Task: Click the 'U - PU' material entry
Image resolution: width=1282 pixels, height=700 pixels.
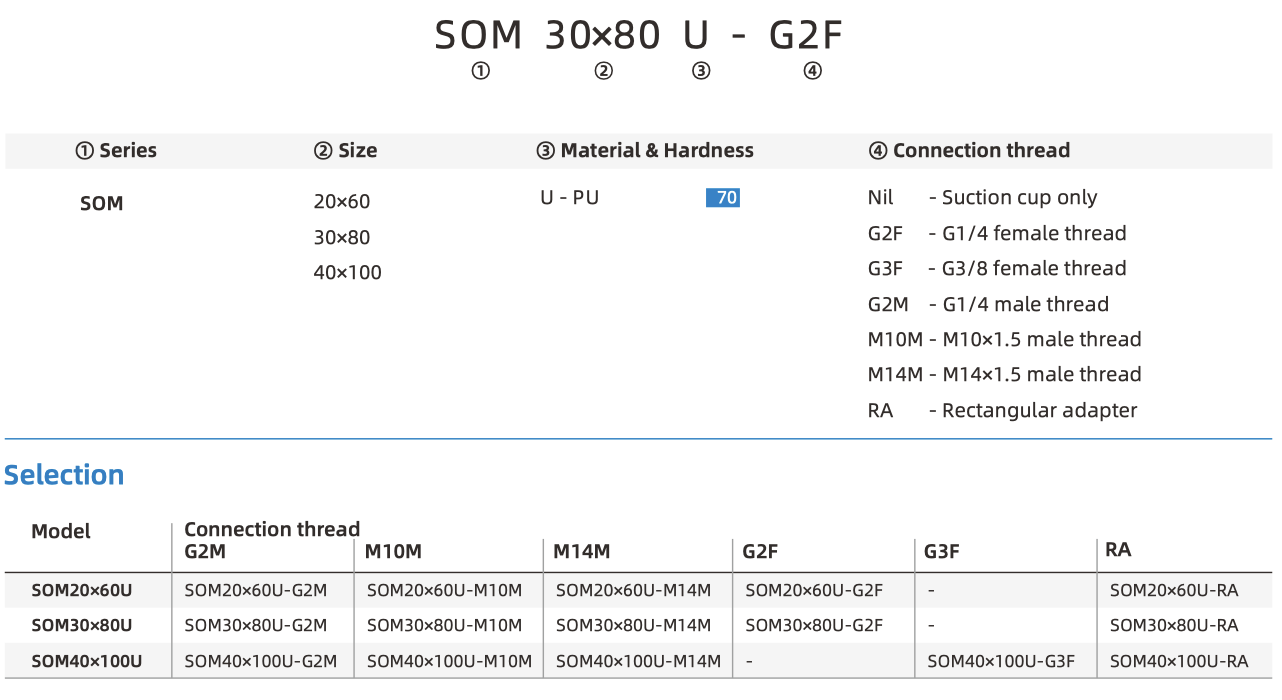Action: tap(570, 198)
